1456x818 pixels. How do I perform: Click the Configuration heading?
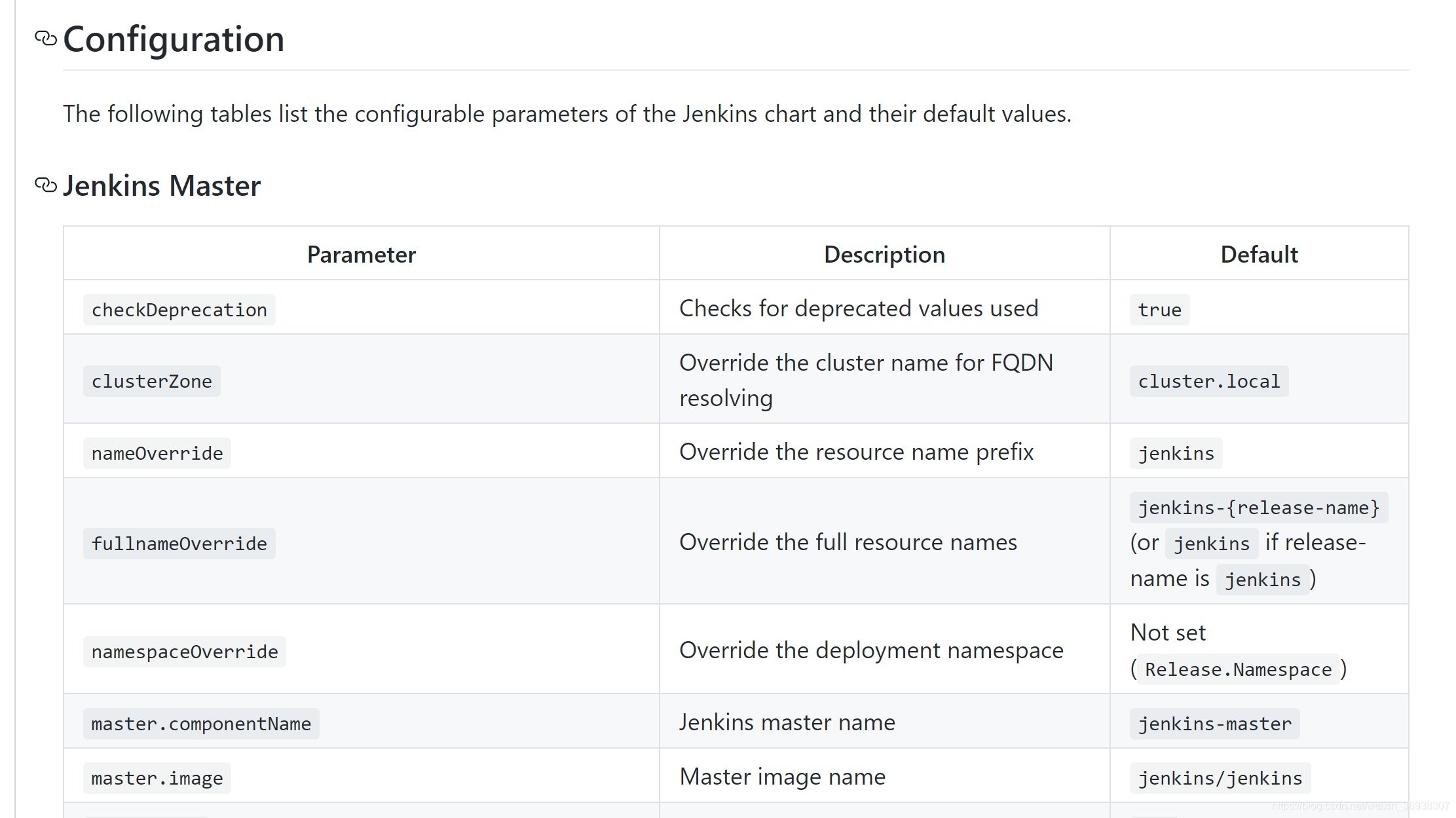click(174, 39)
